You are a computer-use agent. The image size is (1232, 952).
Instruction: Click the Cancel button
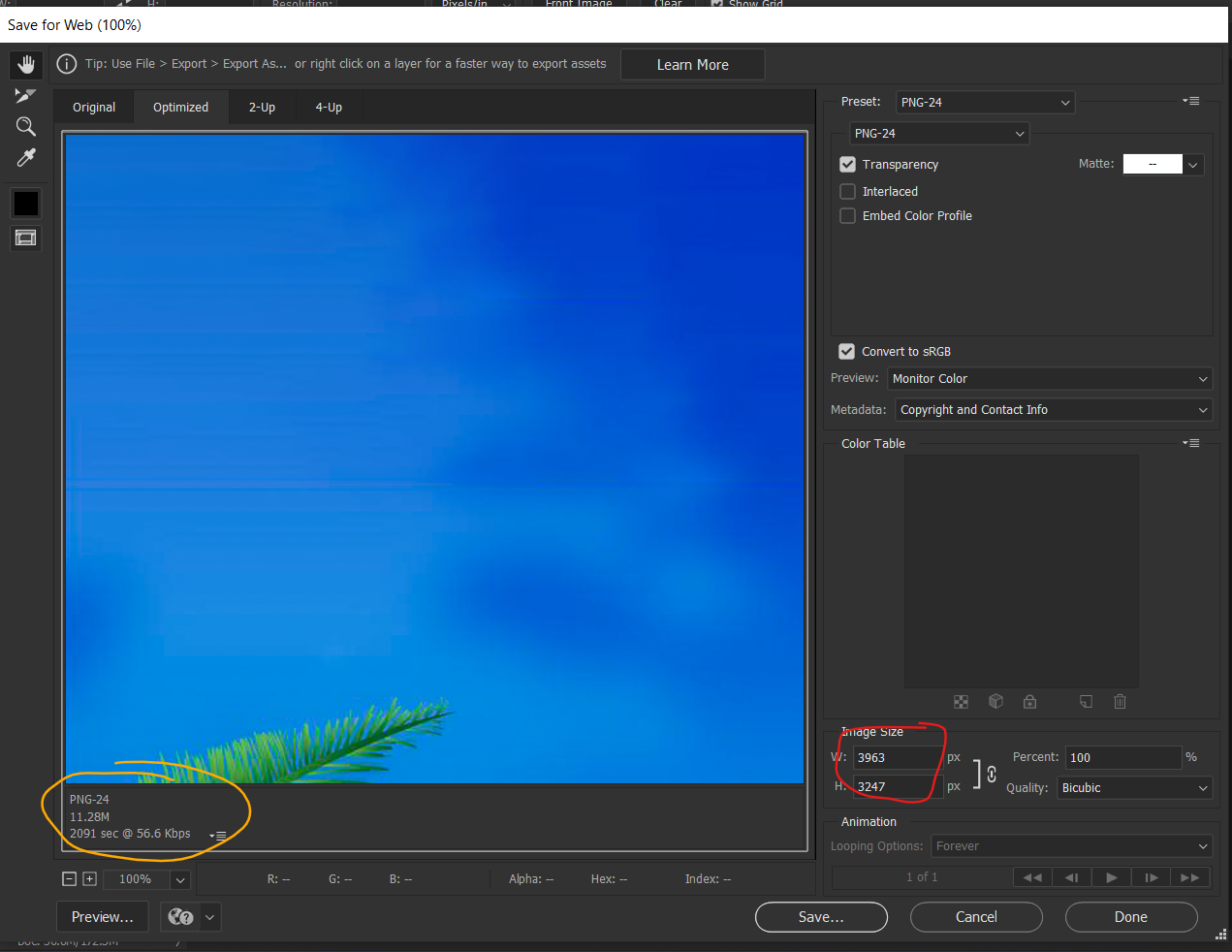pos(976,917)
